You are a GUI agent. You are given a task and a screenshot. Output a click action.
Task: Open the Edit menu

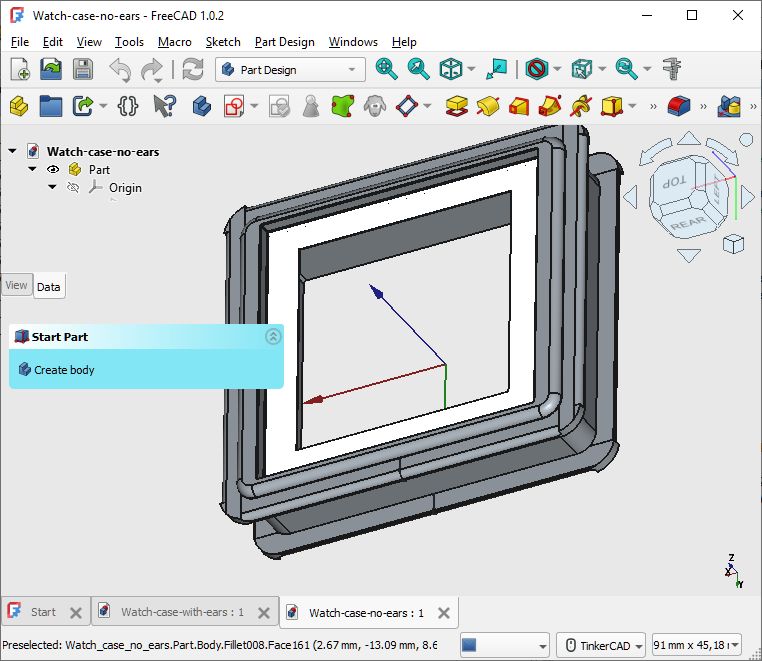(x=52, y=42)
